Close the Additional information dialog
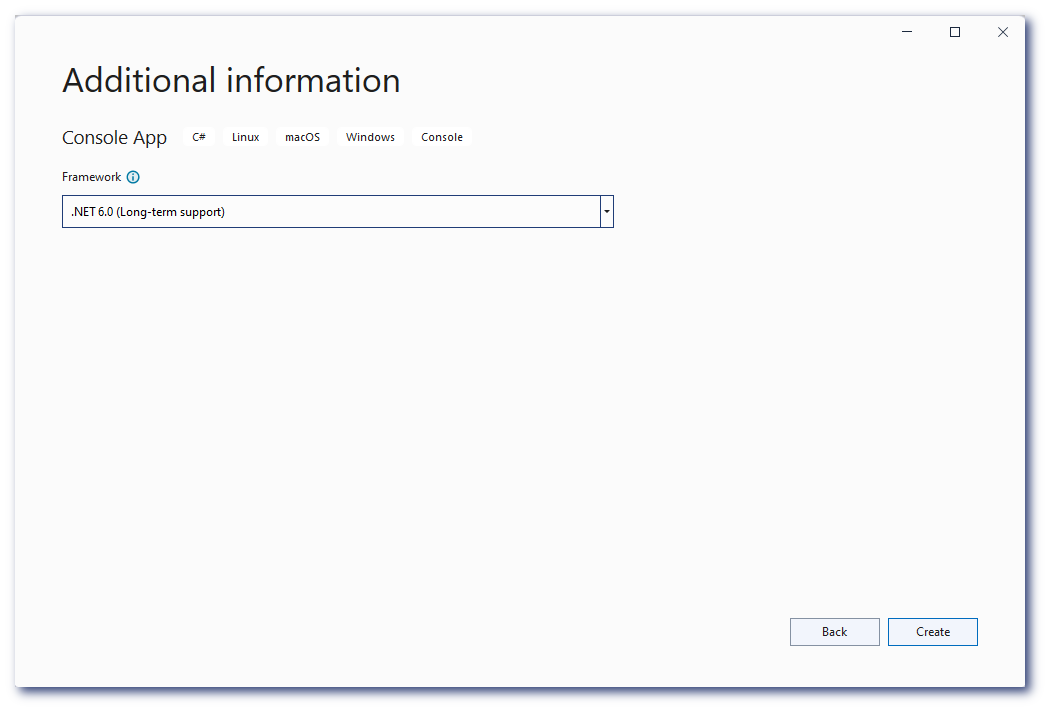 (1002, 32)
